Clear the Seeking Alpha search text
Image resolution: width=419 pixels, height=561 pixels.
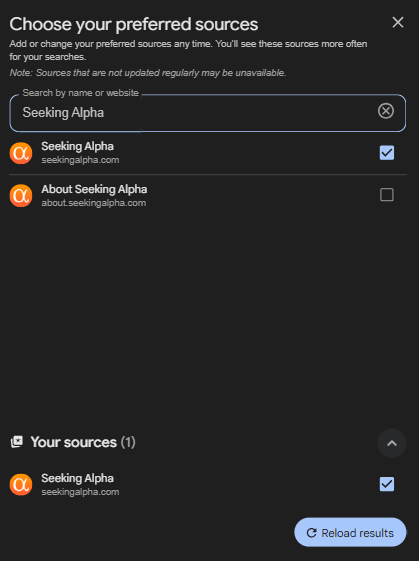pyautogui.click(x=386, y=111)
